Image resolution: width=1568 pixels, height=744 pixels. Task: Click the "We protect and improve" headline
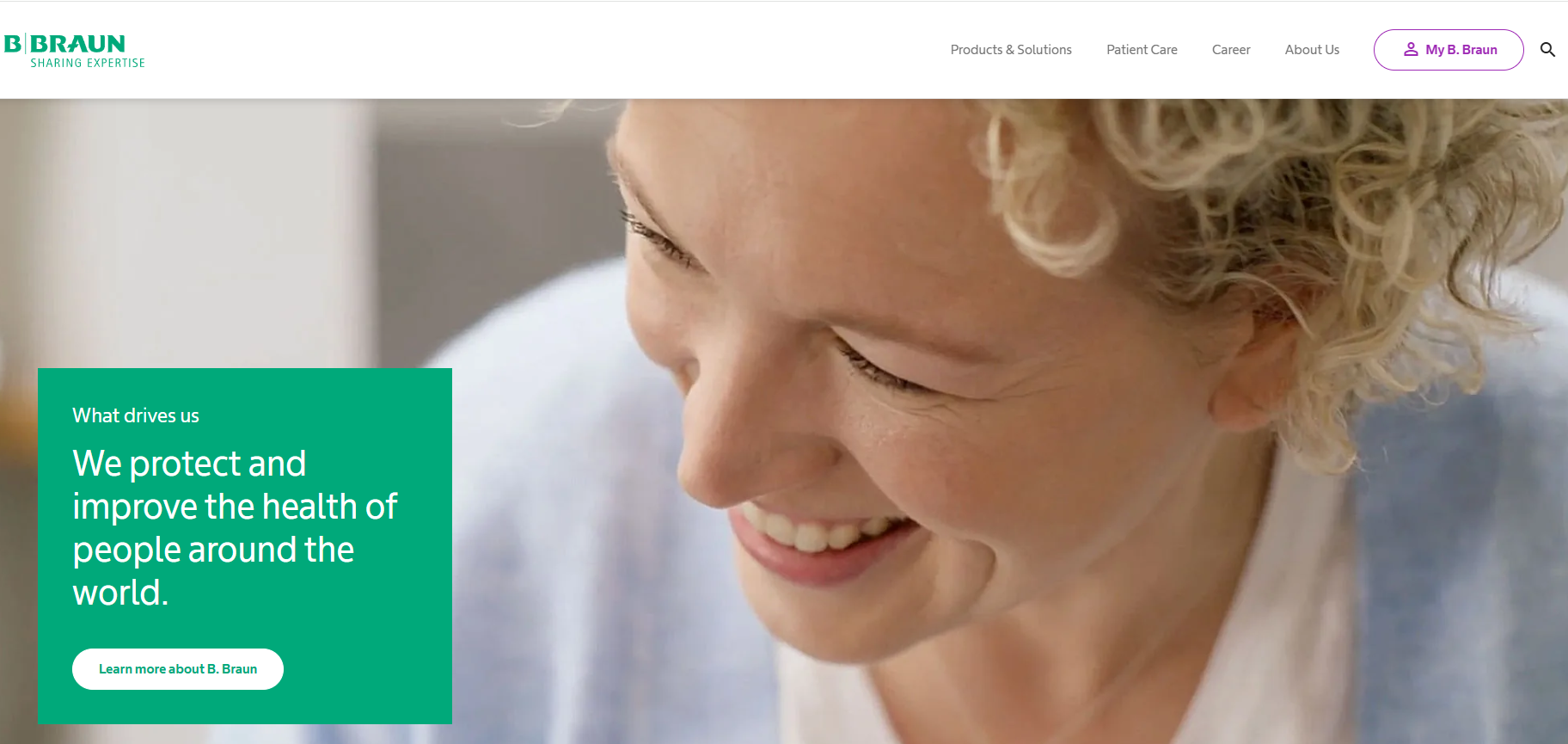tap(235, 527)
